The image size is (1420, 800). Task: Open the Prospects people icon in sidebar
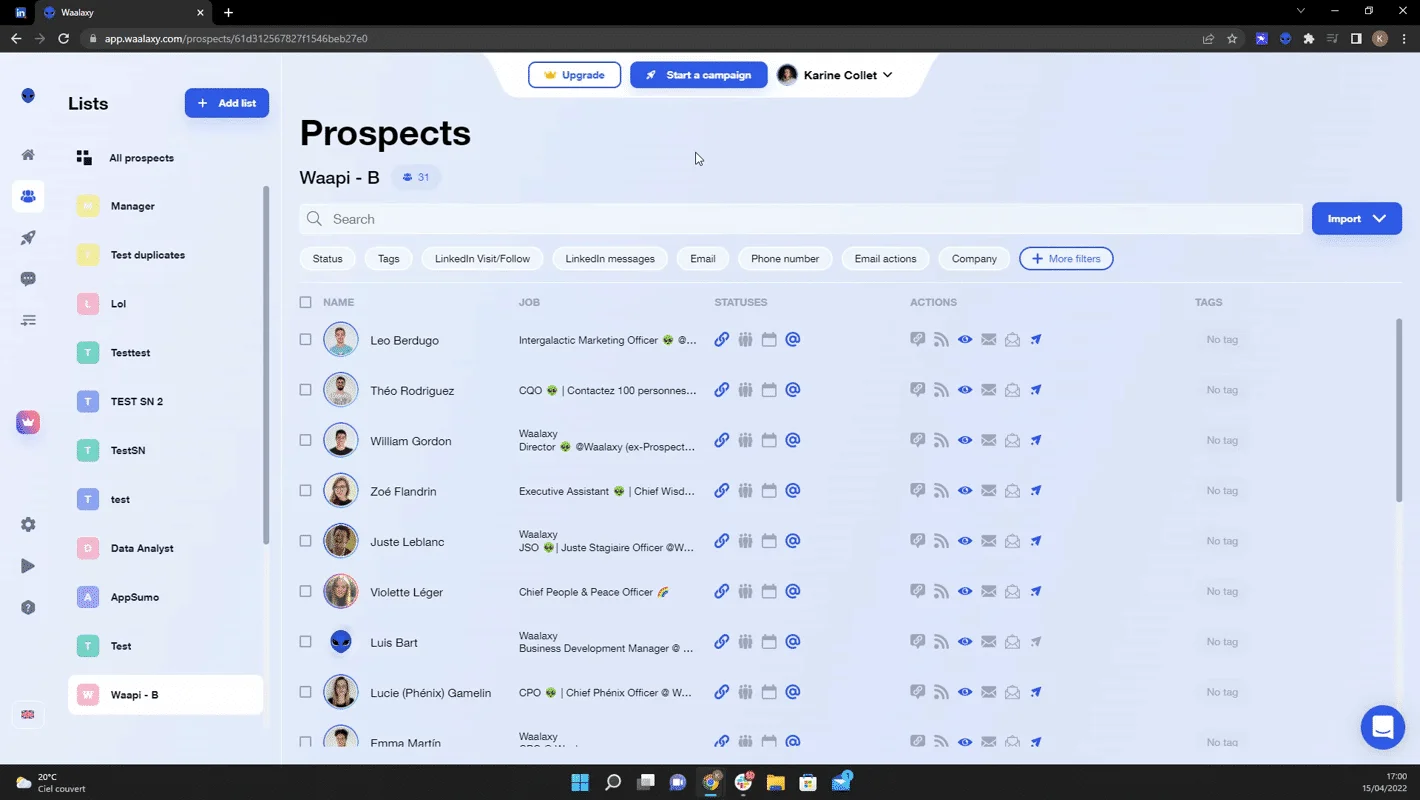(x=28, y=197)
